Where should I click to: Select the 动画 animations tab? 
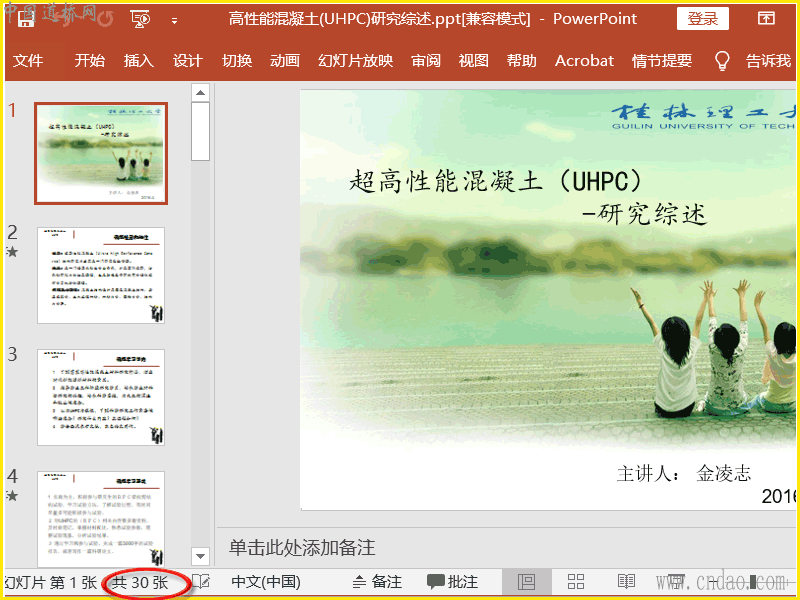coord(285,61)
